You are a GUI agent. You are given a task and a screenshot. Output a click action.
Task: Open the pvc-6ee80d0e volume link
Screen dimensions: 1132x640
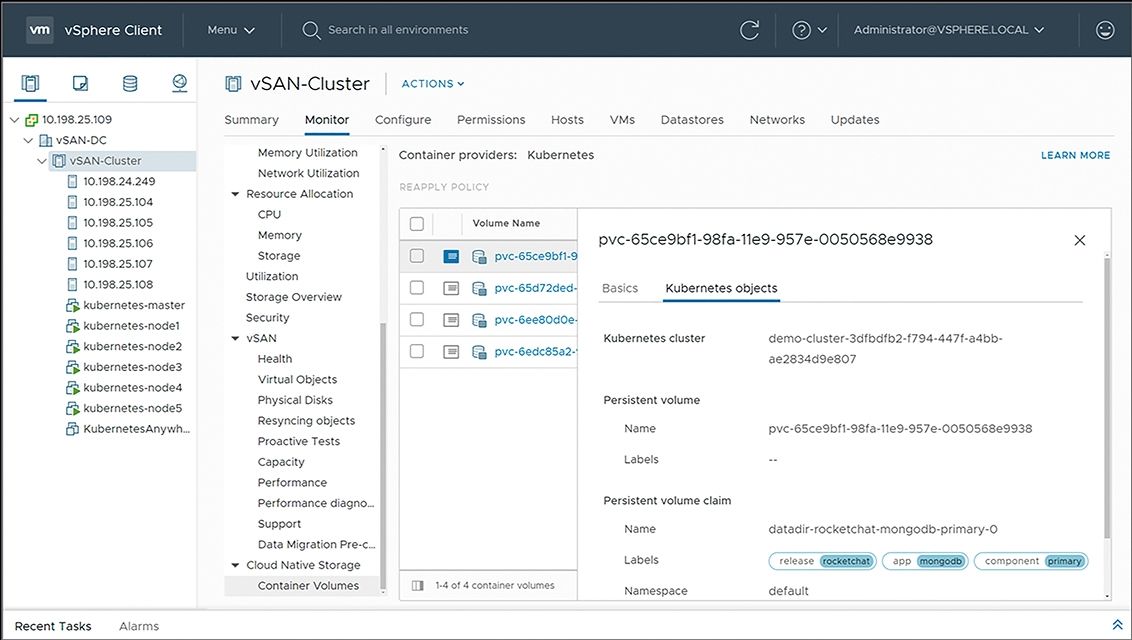coord(535,320)
